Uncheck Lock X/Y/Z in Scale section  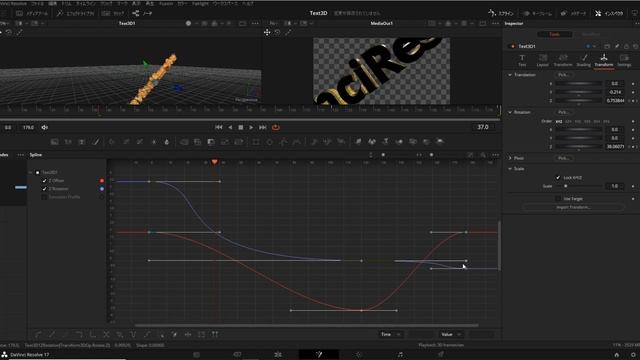coord(558,178)
